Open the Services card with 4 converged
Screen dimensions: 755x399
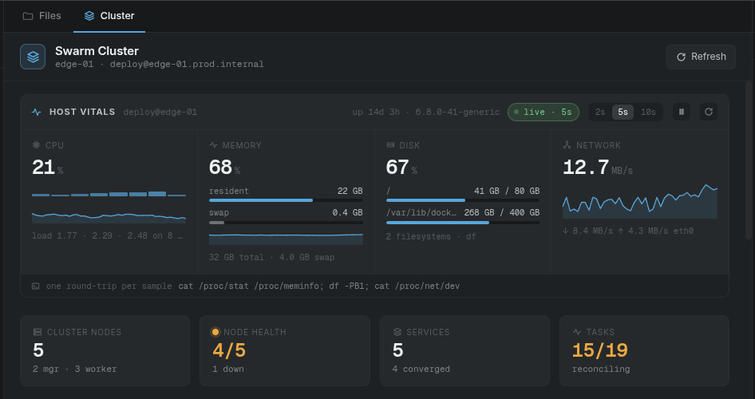pos(465,350)
